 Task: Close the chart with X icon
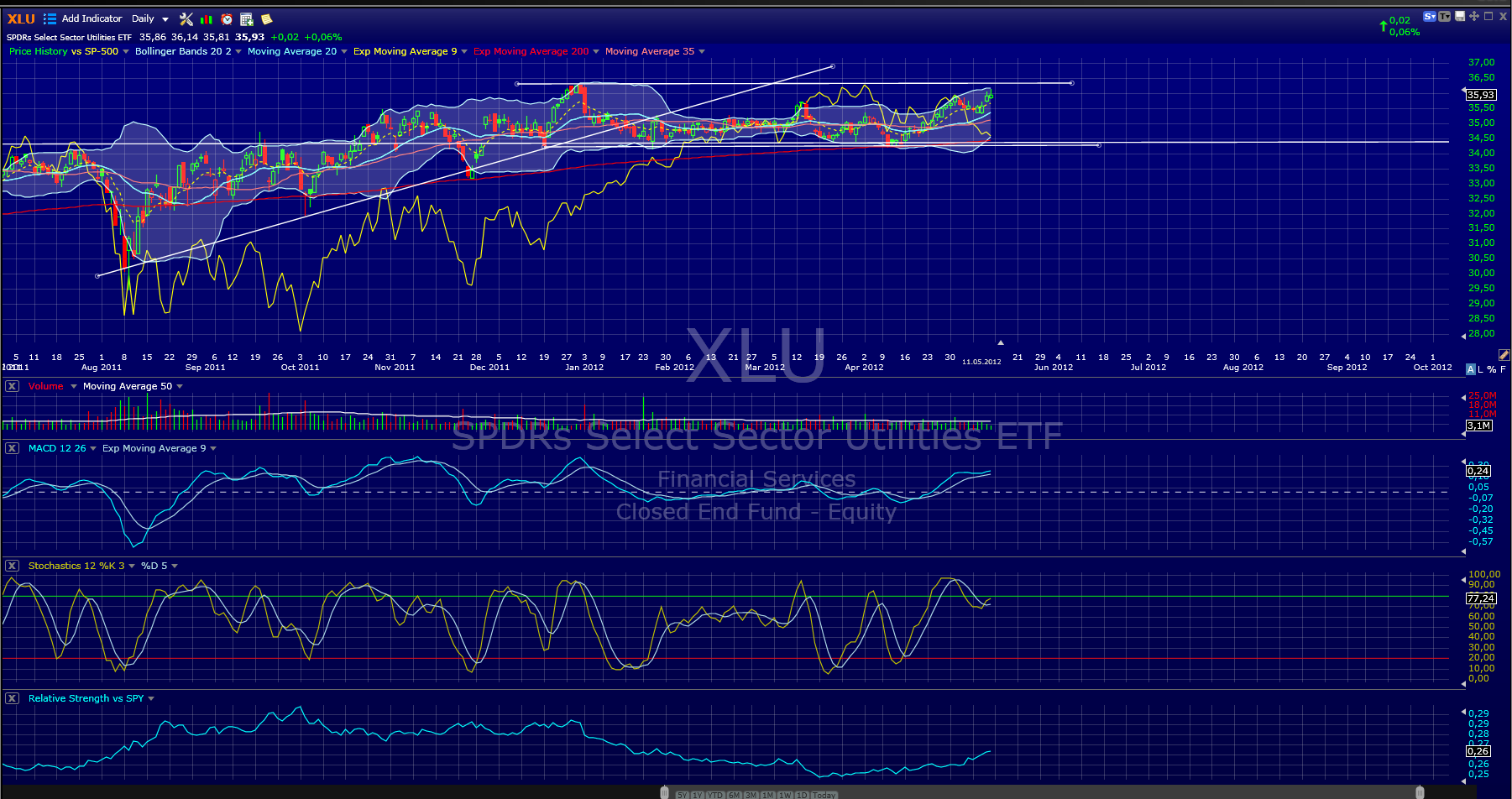[x=1503, y=16]
